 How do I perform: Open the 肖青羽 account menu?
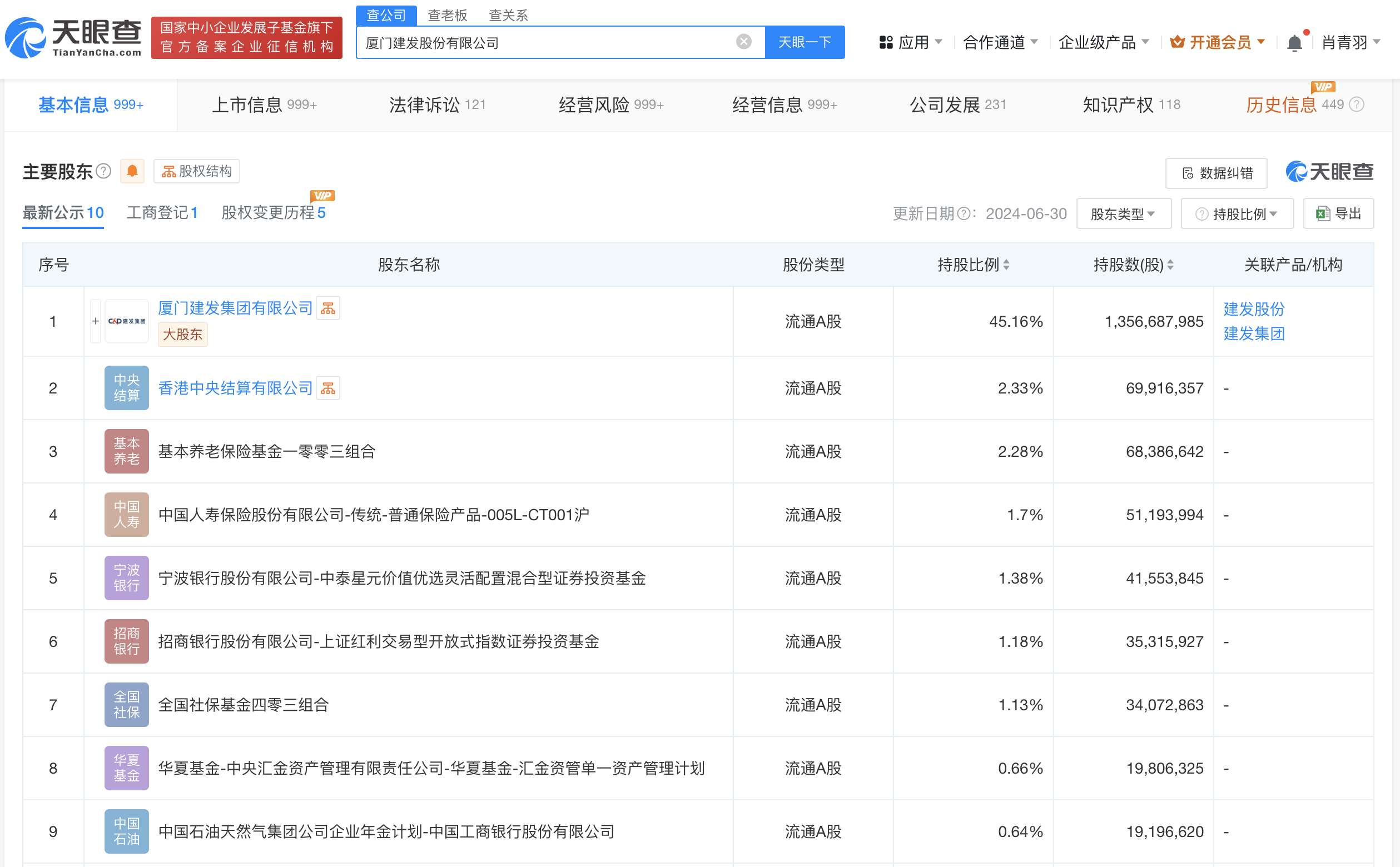coord(1351,42)
